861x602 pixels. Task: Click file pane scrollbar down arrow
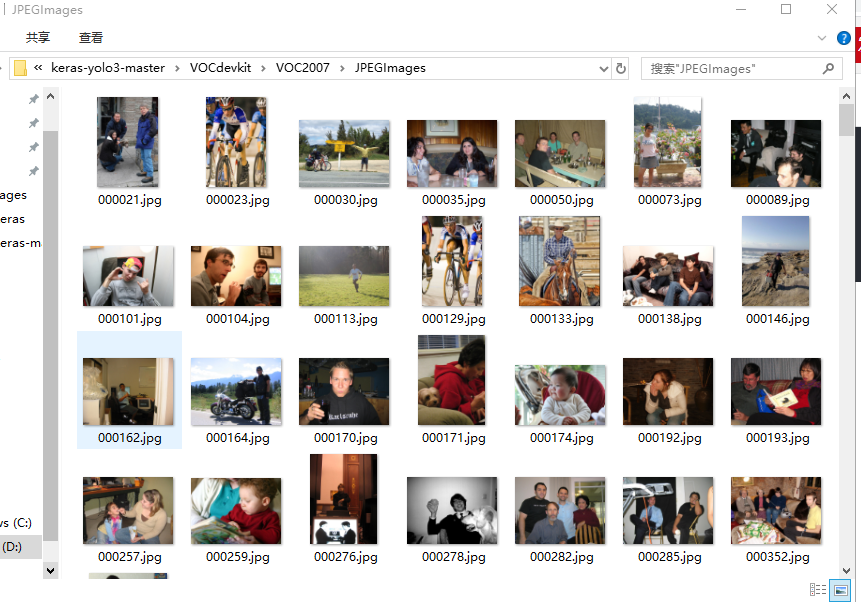pyautogui.click(x=846, y=571)
